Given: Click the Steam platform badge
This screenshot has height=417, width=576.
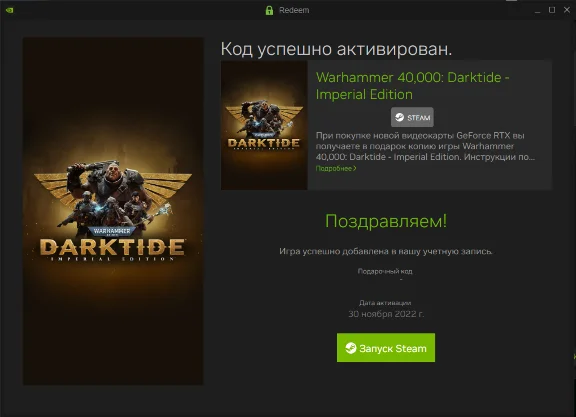Looking at the screenshot, I should pyautogui.click(x=412, y=117).
